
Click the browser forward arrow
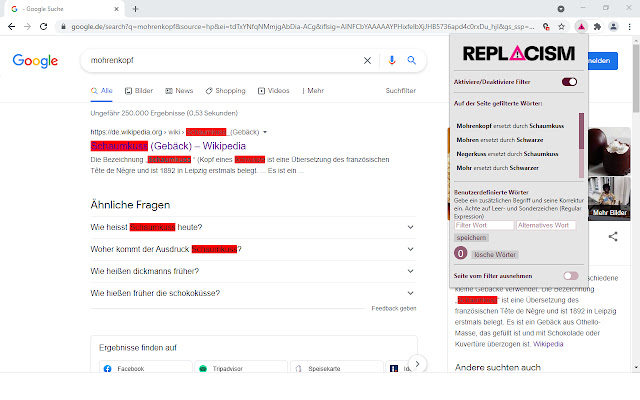(x=27, y=27)
